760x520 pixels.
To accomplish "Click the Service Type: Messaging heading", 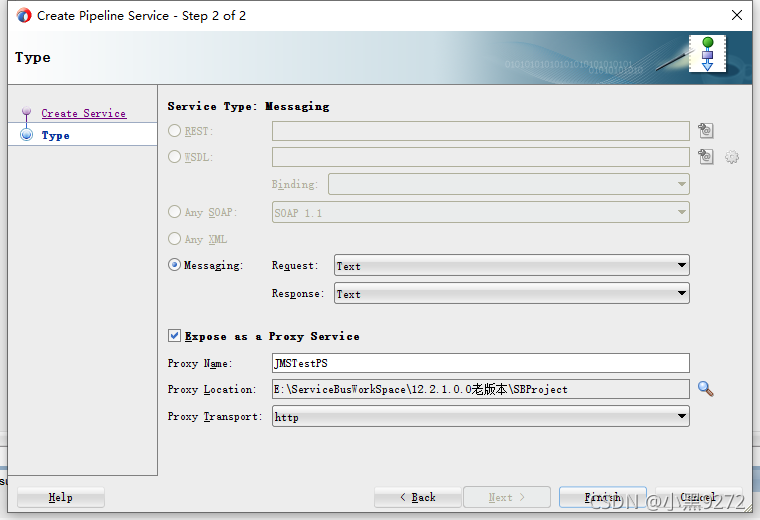I will coord(248,106).
